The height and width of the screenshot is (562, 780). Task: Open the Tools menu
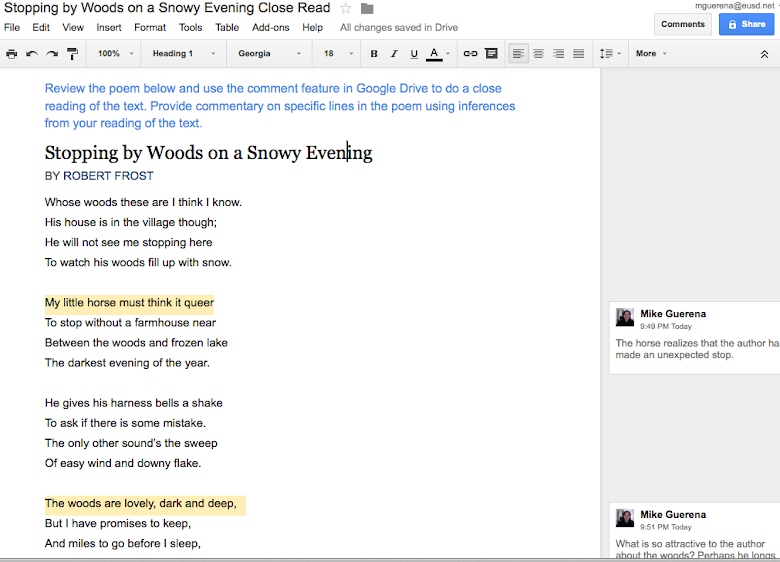(191, 28)
